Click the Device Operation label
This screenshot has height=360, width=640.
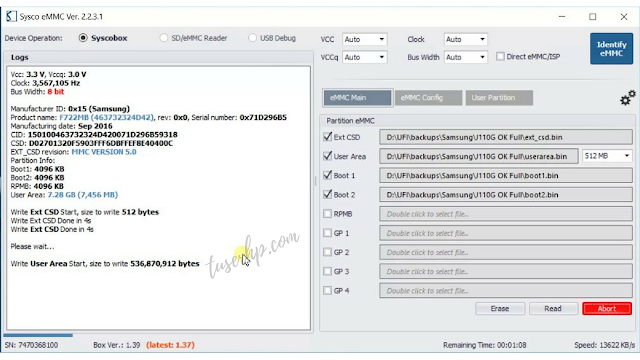click(33, 38)
